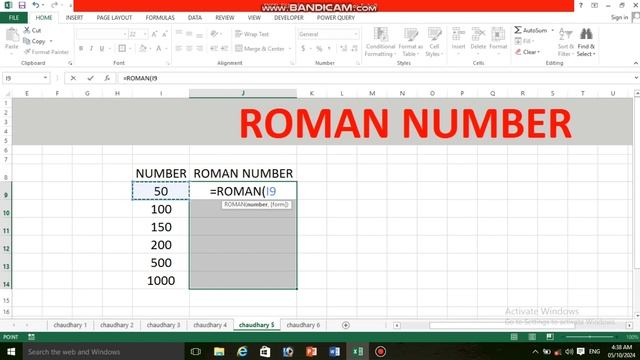Click the Percent Style icon
The width and height of the screenshot is (640, 360).
pos(319,49)
